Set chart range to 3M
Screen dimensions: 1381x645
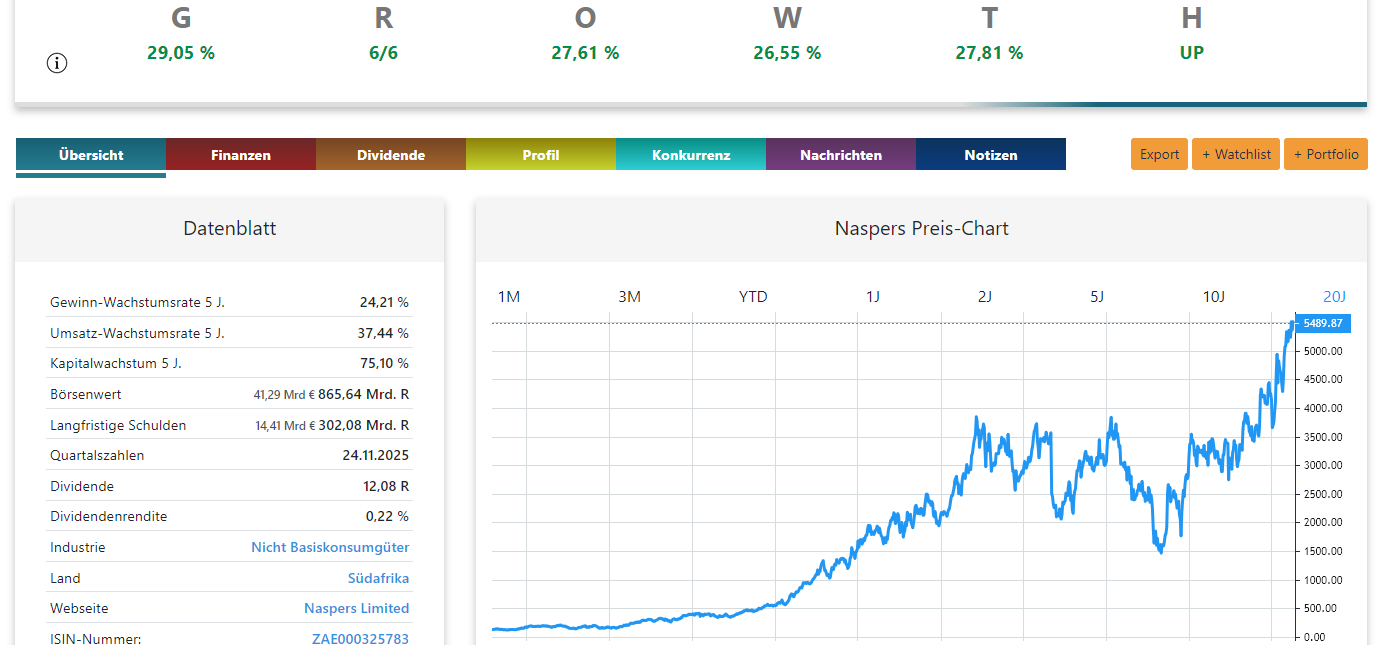(x=629, y=296)
